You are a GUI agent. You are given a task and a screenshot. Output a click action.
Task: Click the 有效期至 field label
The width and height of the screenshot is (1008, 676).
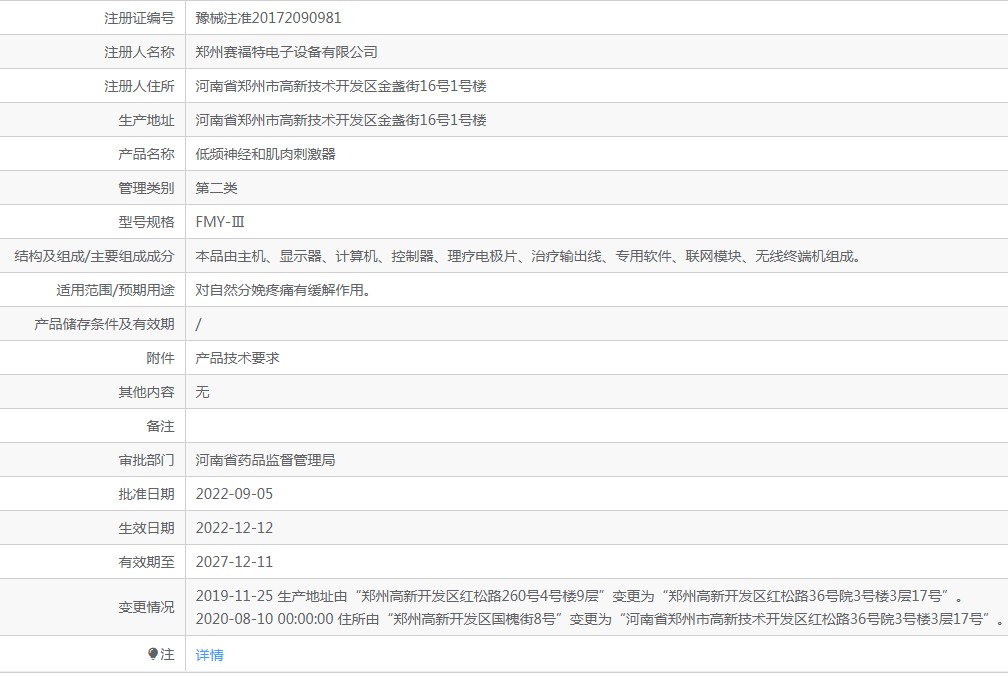tap(147, 562)
